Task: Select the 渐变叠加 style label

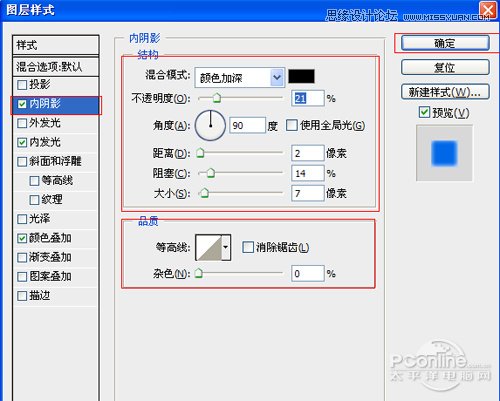Action: (50, 257)
